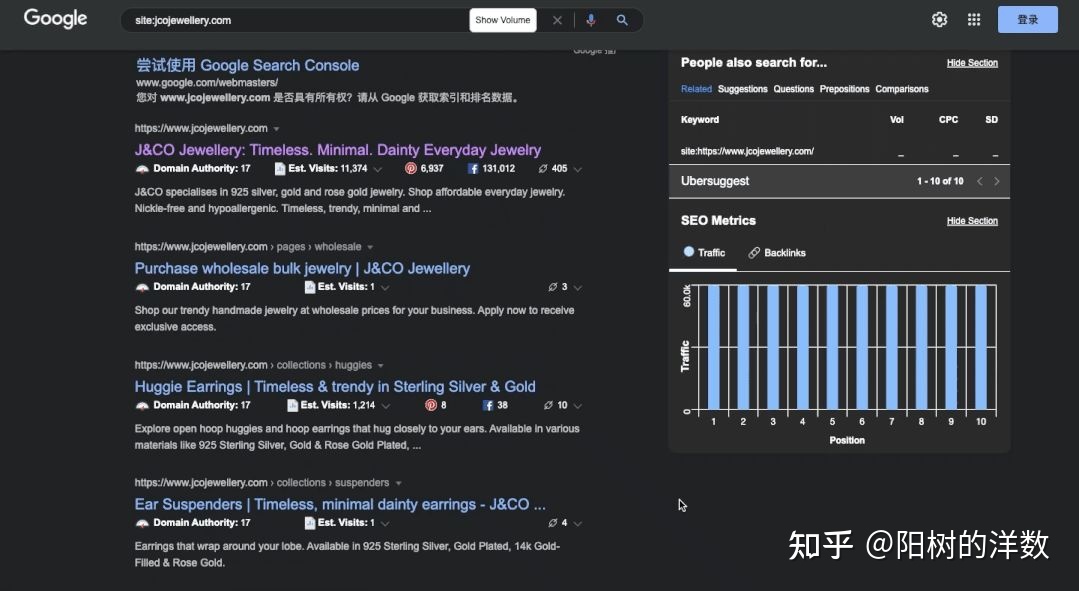
Task: Switch to the Questions tab
Action: point(793,89)
